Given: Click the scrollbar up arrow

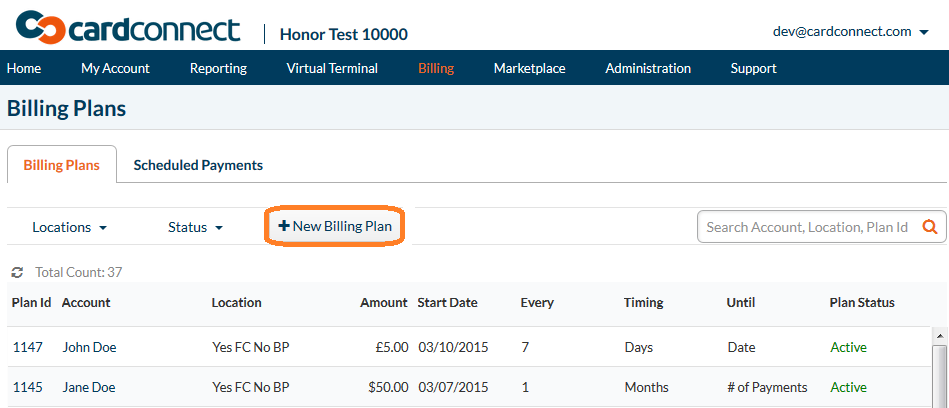Looking at the screenshot, I should (x=940, y=335).
